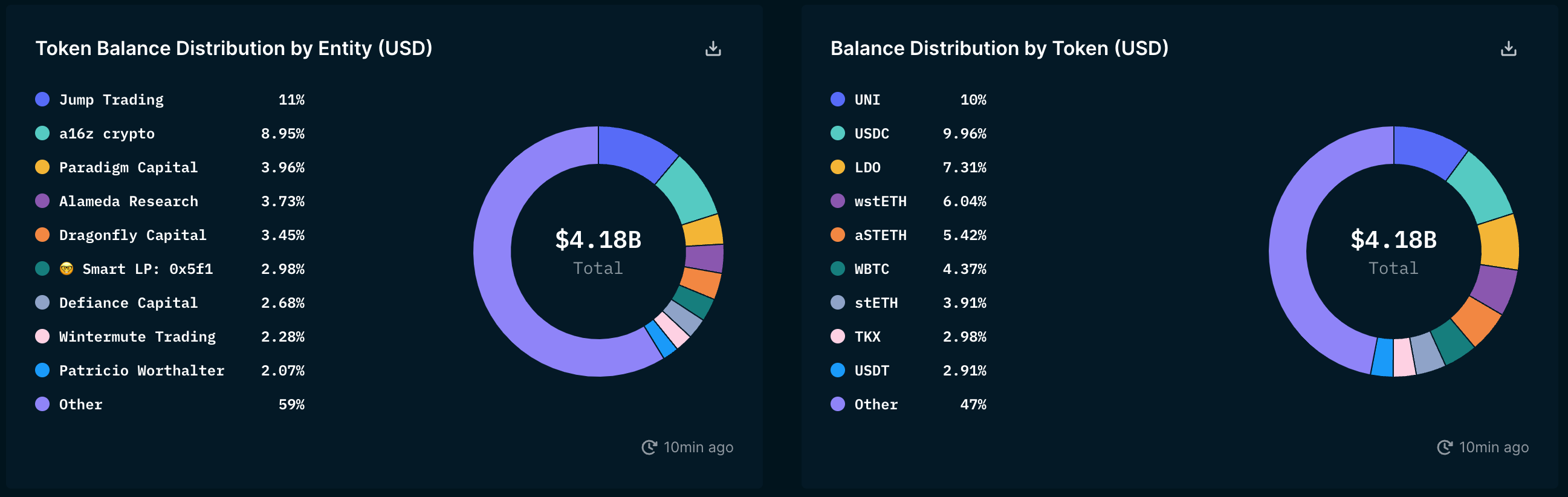Select Alameda Research legend entry
The width and height of the screenshot is (1568, 497).
[x=128, y=201]
